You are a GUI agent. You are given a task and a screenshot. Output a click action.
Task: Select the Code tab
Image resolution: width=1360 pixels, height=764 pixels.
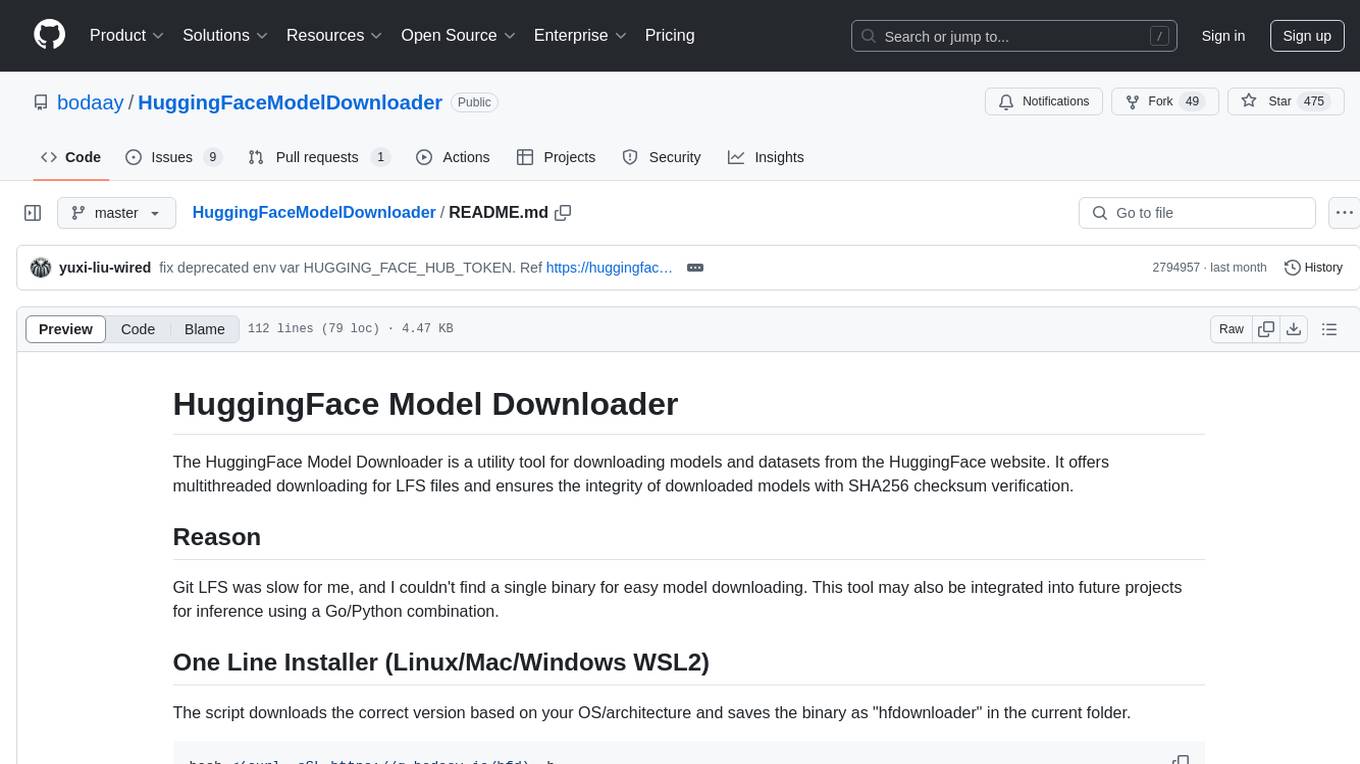[x=71, y=157]
